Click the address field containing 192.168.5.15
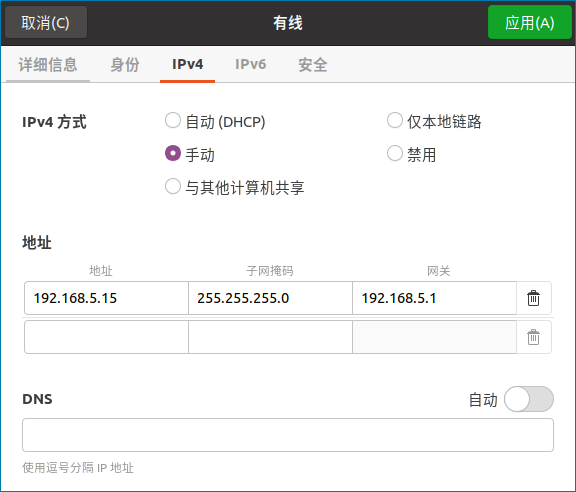 pyautogui.click(x=107, y=298)
